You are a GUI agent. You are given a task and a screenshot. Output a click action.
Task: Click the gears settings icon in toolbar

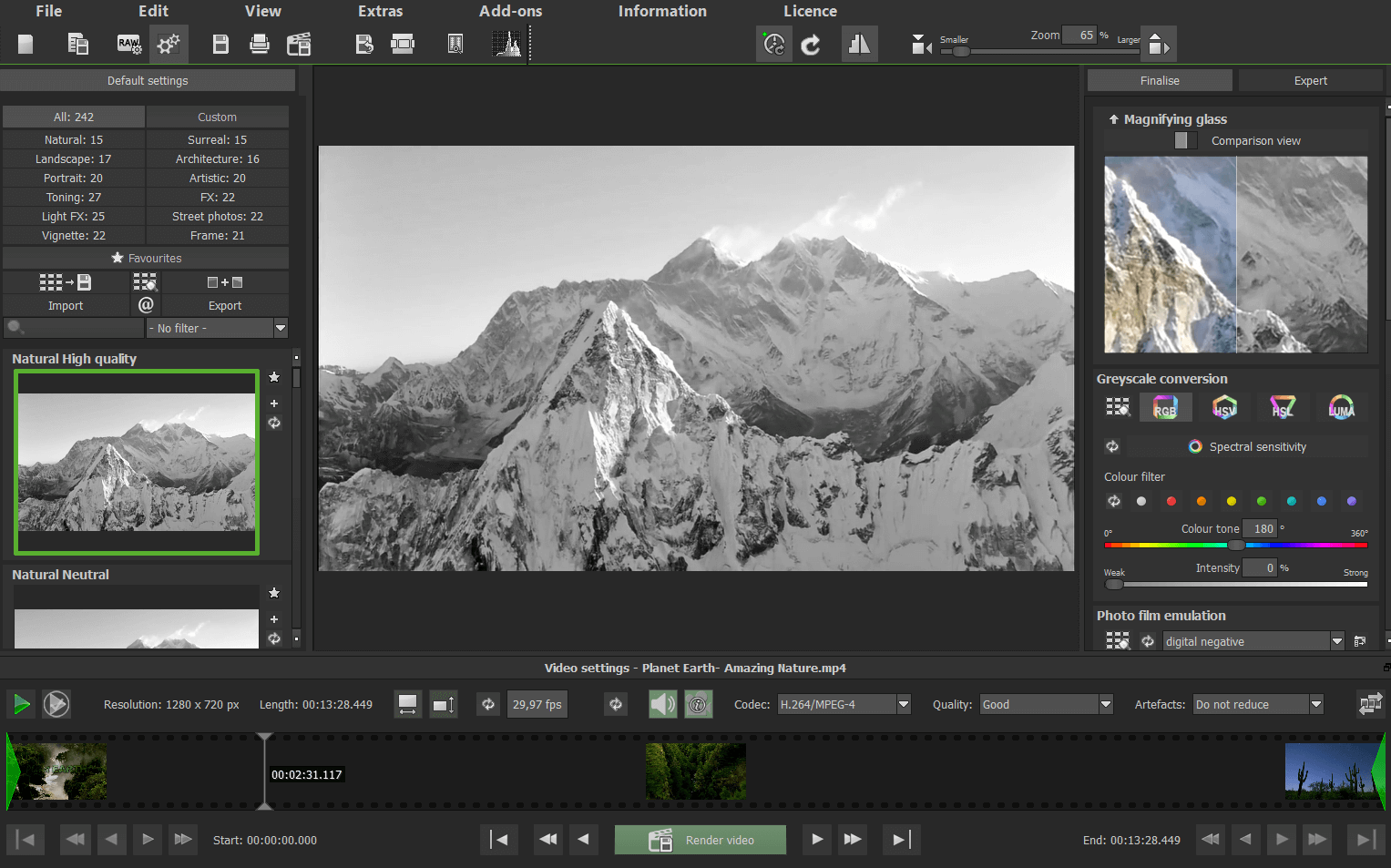coord(169,44)
